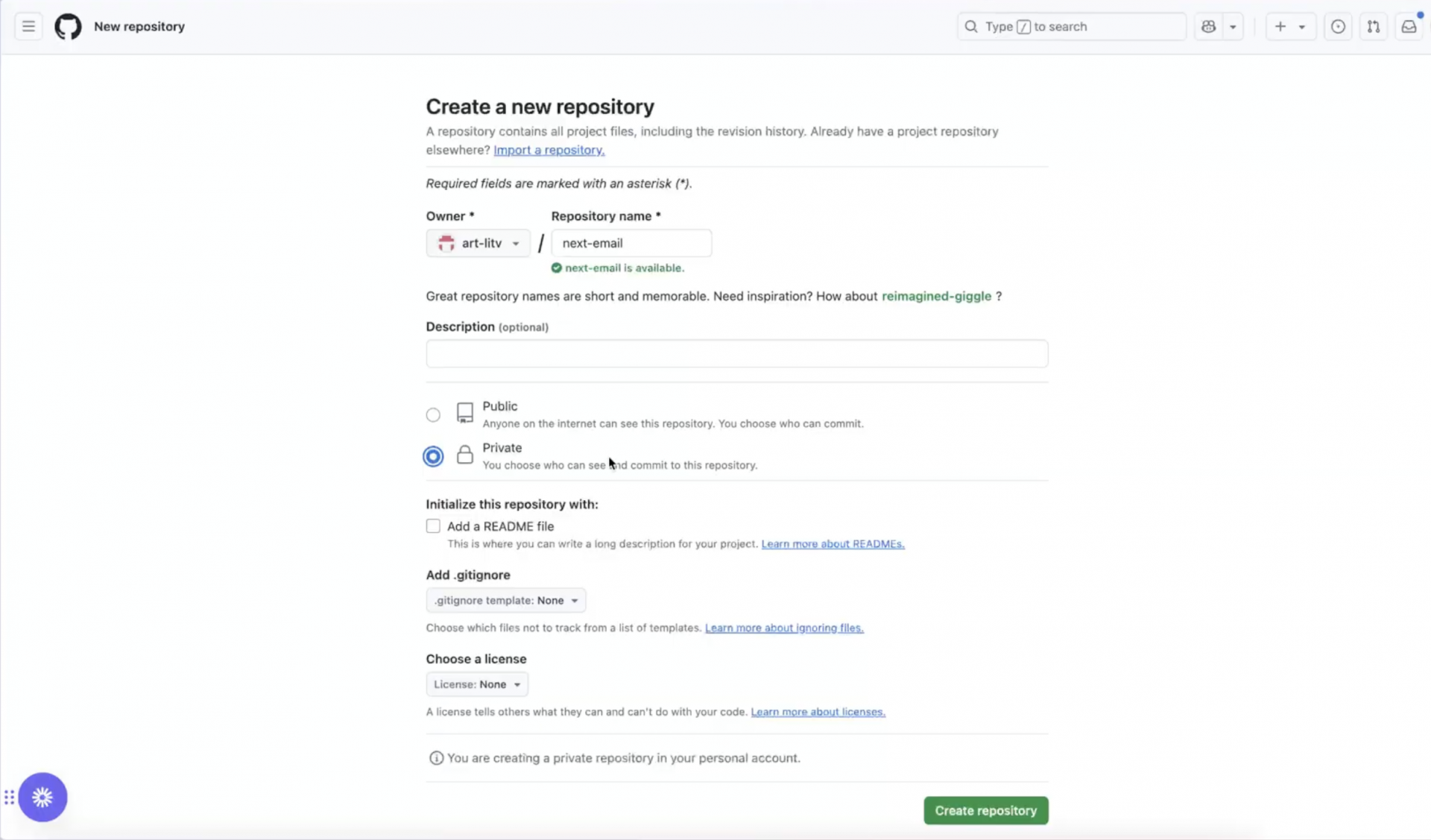Open the notifications inbox
Image resolution: width=1431 pixels, height=840 pixels.
1409,26
